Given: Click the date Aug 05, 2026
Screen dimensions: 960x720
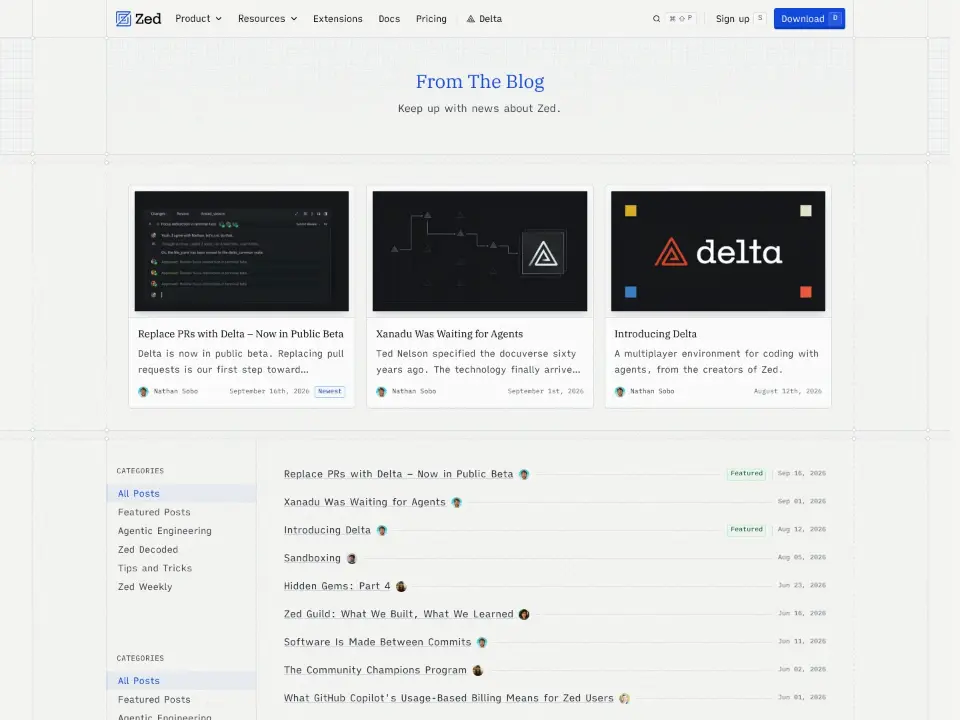Looking at the screenshot, I should (x=801, y=558).
